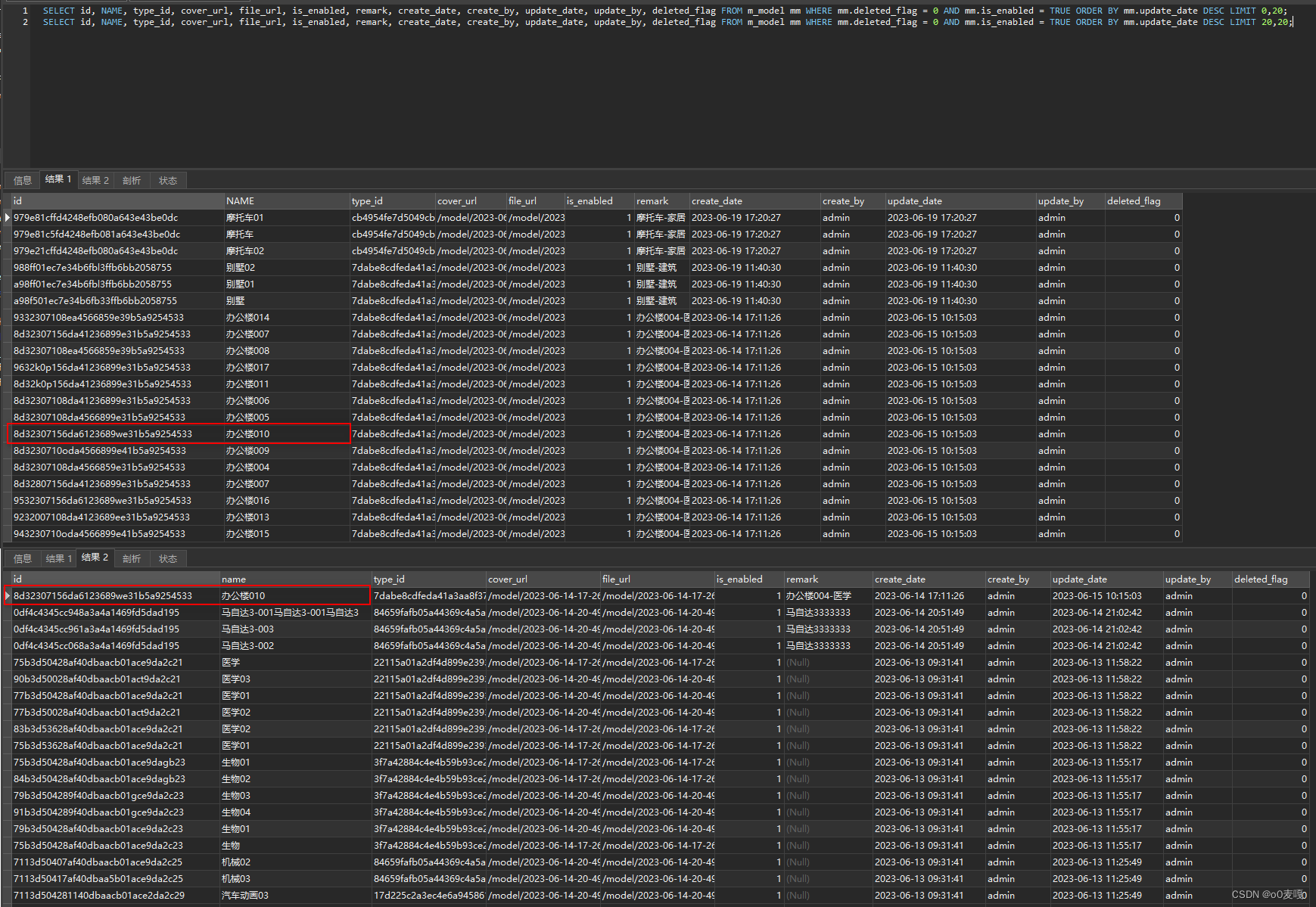Open 剖析 tab in the upper result pane
This screenshot has width=1316, height=907.
tap(132, 181)
